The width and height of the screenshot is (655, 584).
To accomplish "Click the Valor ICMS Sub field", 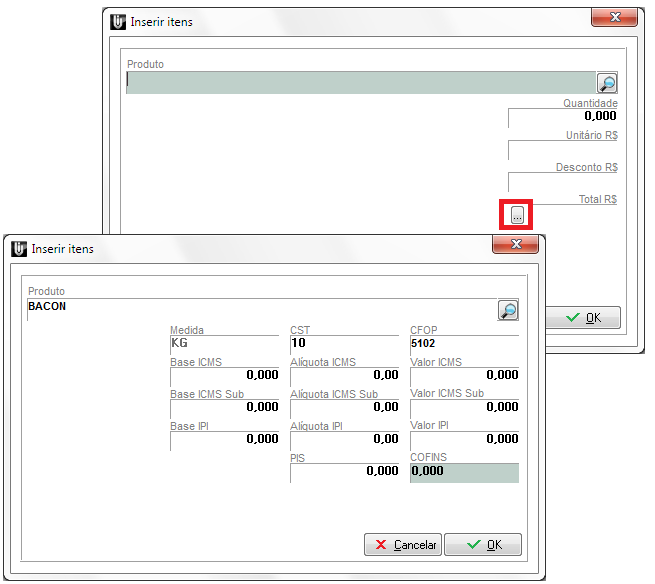I will click(464, 407).
